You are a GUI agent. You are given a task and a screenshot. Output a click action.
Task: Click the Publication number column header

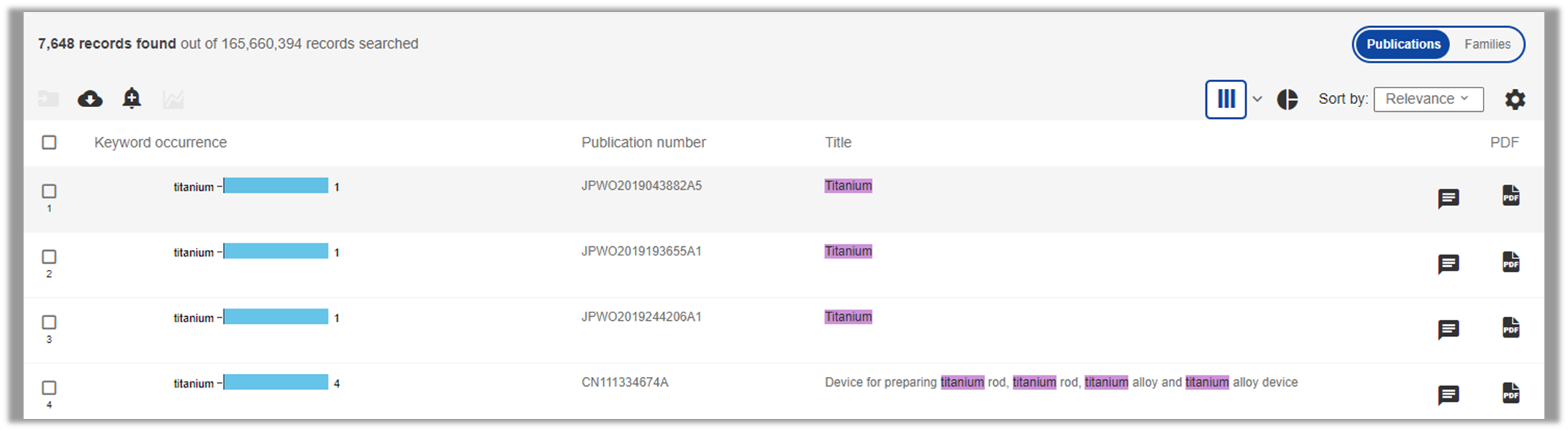click(x=643, y=142)
